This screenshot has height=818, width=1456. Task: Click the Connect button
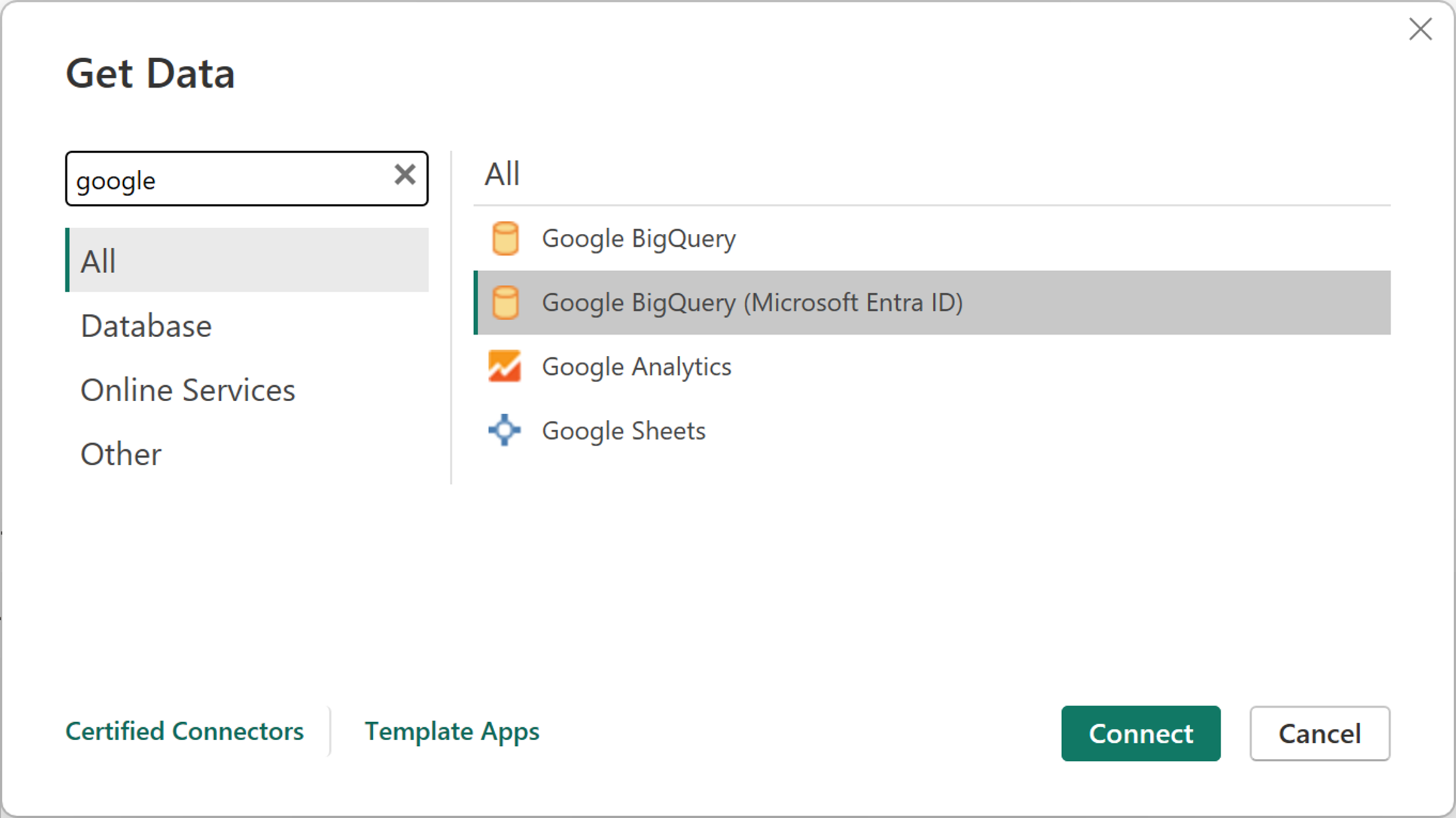(x=1141, y=733)
